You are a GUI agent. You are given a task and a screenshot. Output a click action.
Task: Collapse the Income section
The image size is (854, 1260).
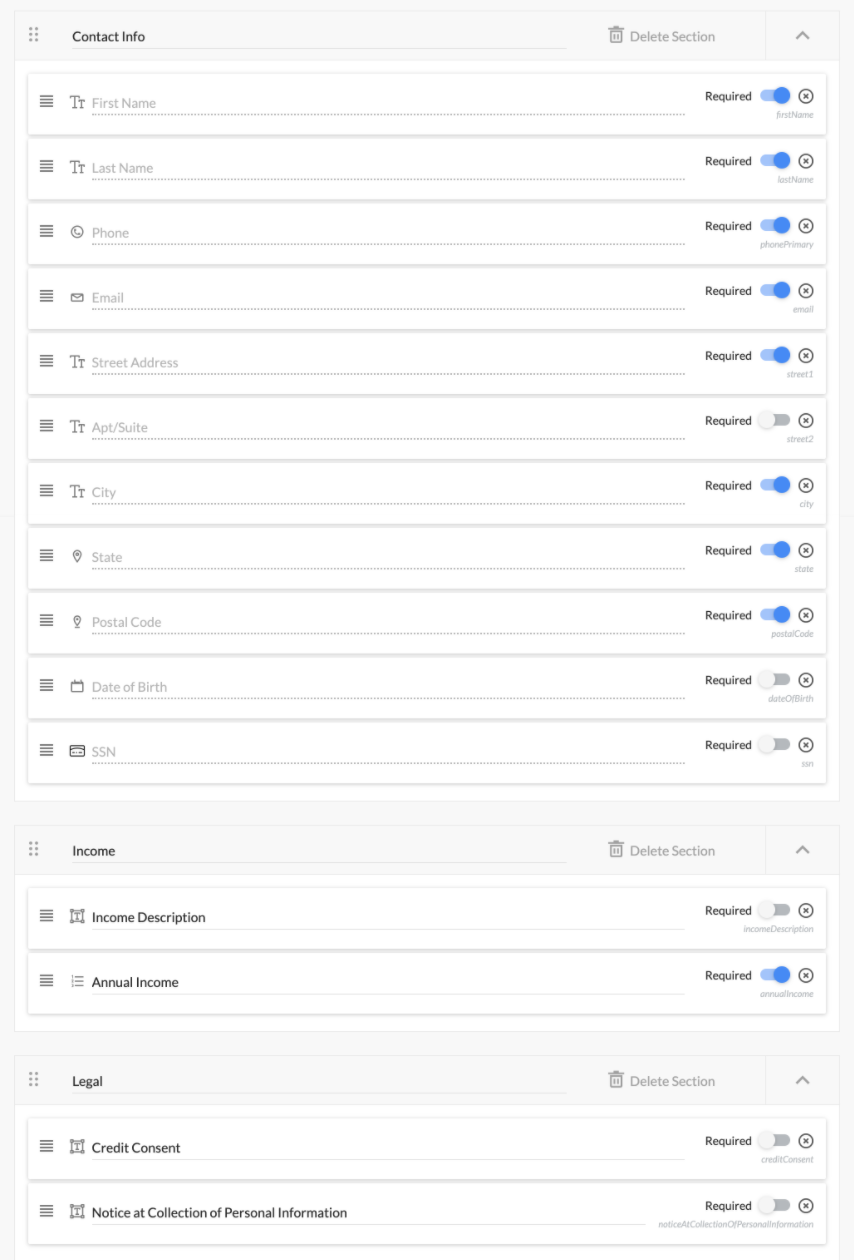(x=802, y=850)
